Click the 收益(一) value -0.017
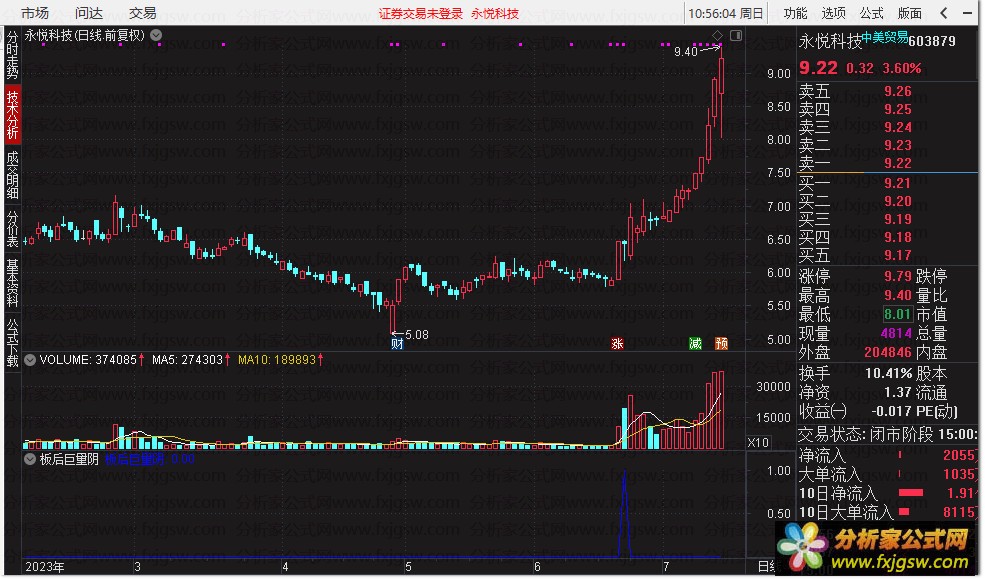 [892, 412]
